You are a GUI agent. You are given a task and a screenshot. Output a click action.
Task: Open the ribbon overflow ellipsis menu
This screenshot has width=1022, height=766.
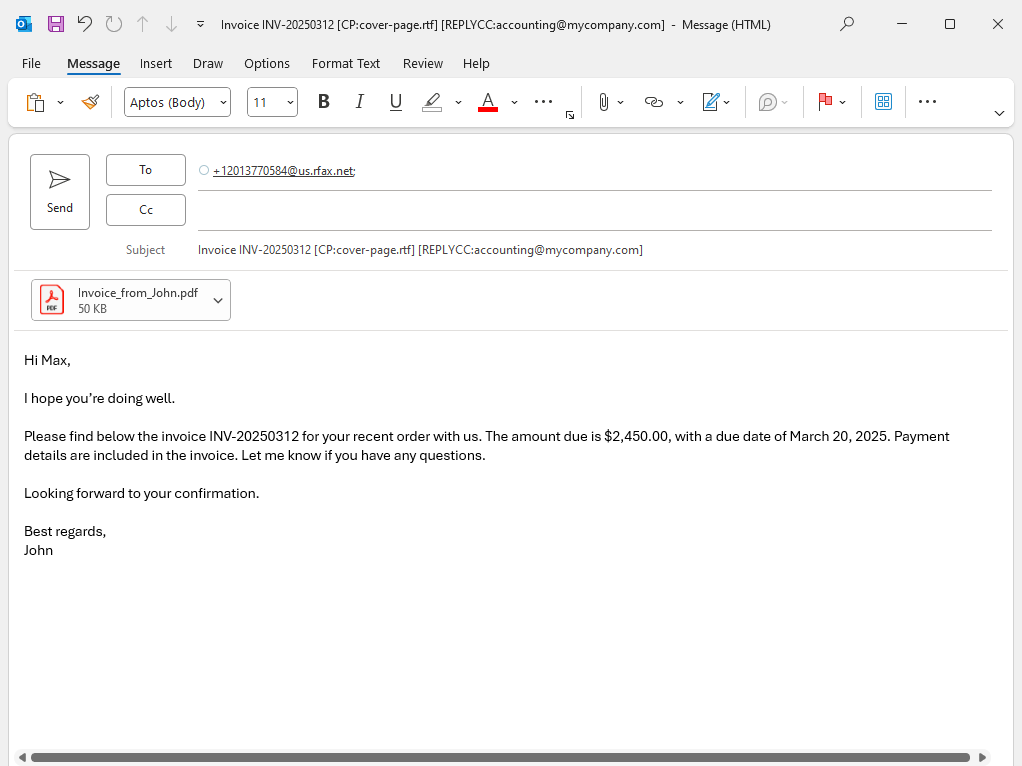coord(927,102)
